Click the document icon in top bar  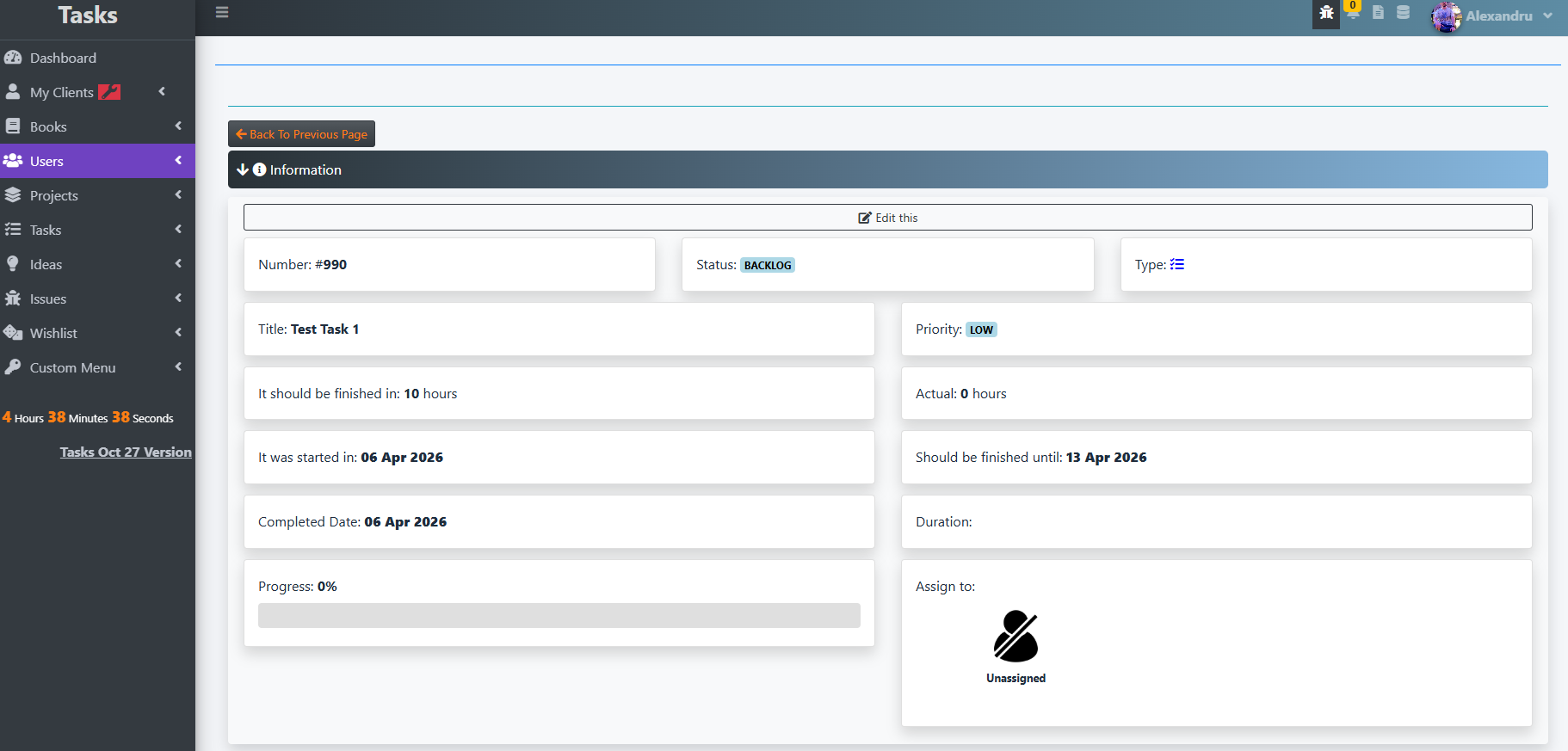(x=1378, y=13)
